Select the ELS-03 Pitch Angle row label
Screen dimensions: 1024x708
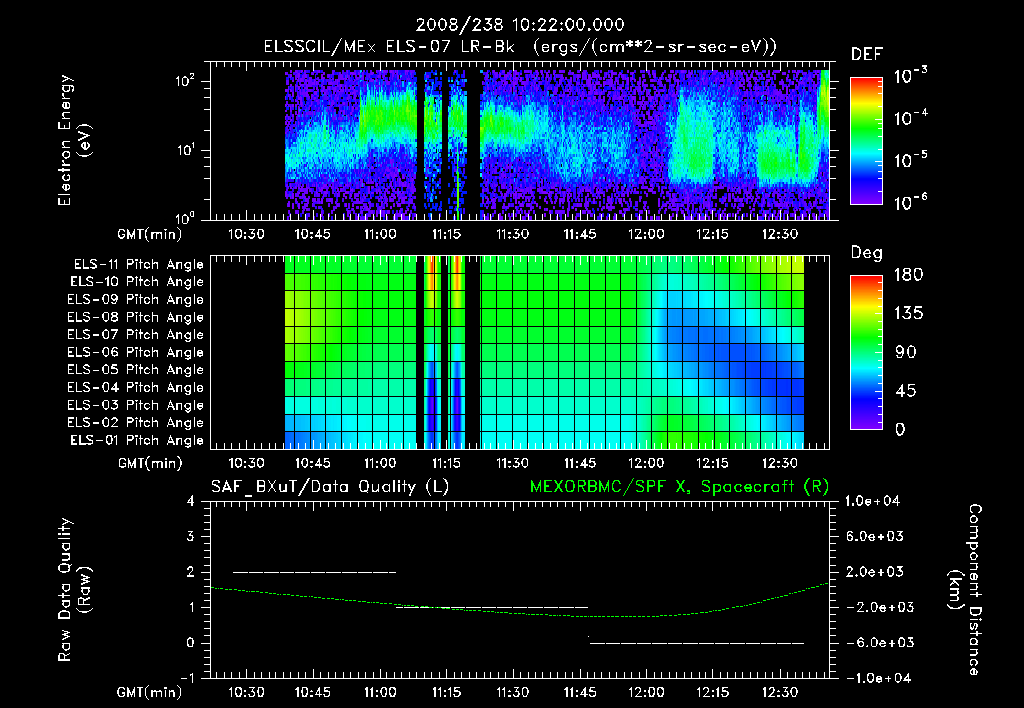tap(135, 405)
